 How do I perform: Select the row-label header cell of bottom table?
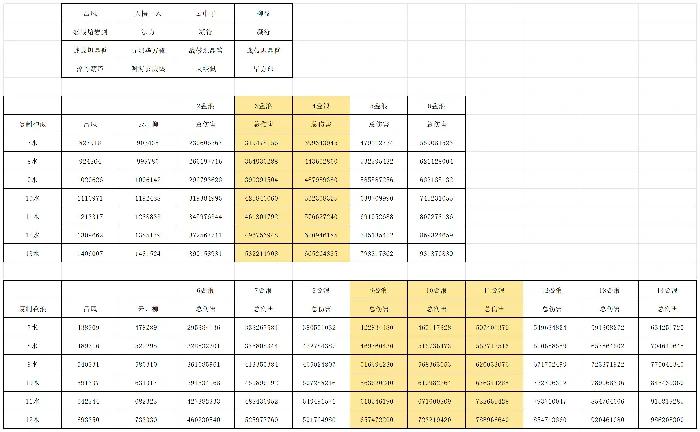pyautogui.click(x=32, y=308)
